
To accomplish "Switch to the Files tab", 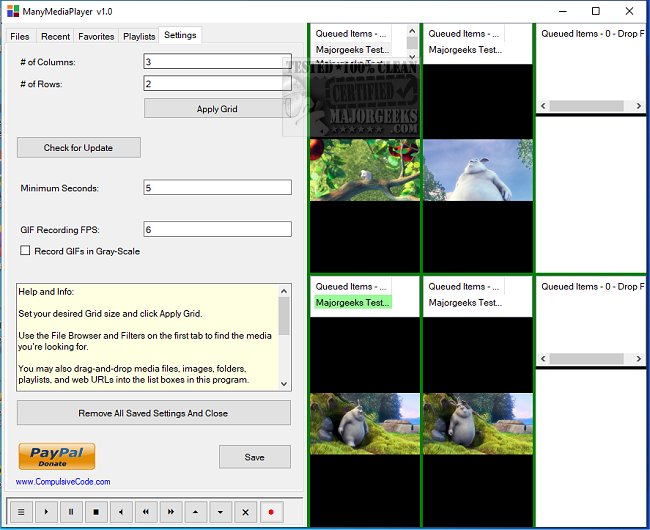I will (20, 36).
